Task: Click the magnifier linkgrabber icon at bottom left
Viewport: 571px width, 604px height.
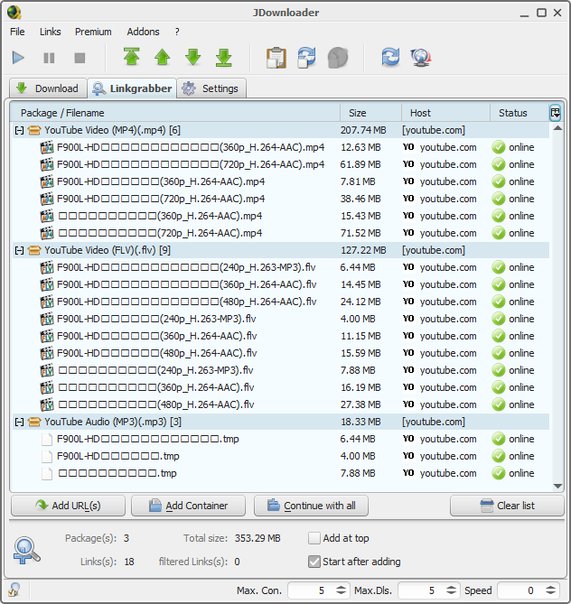Action: [x=26, y=550]
